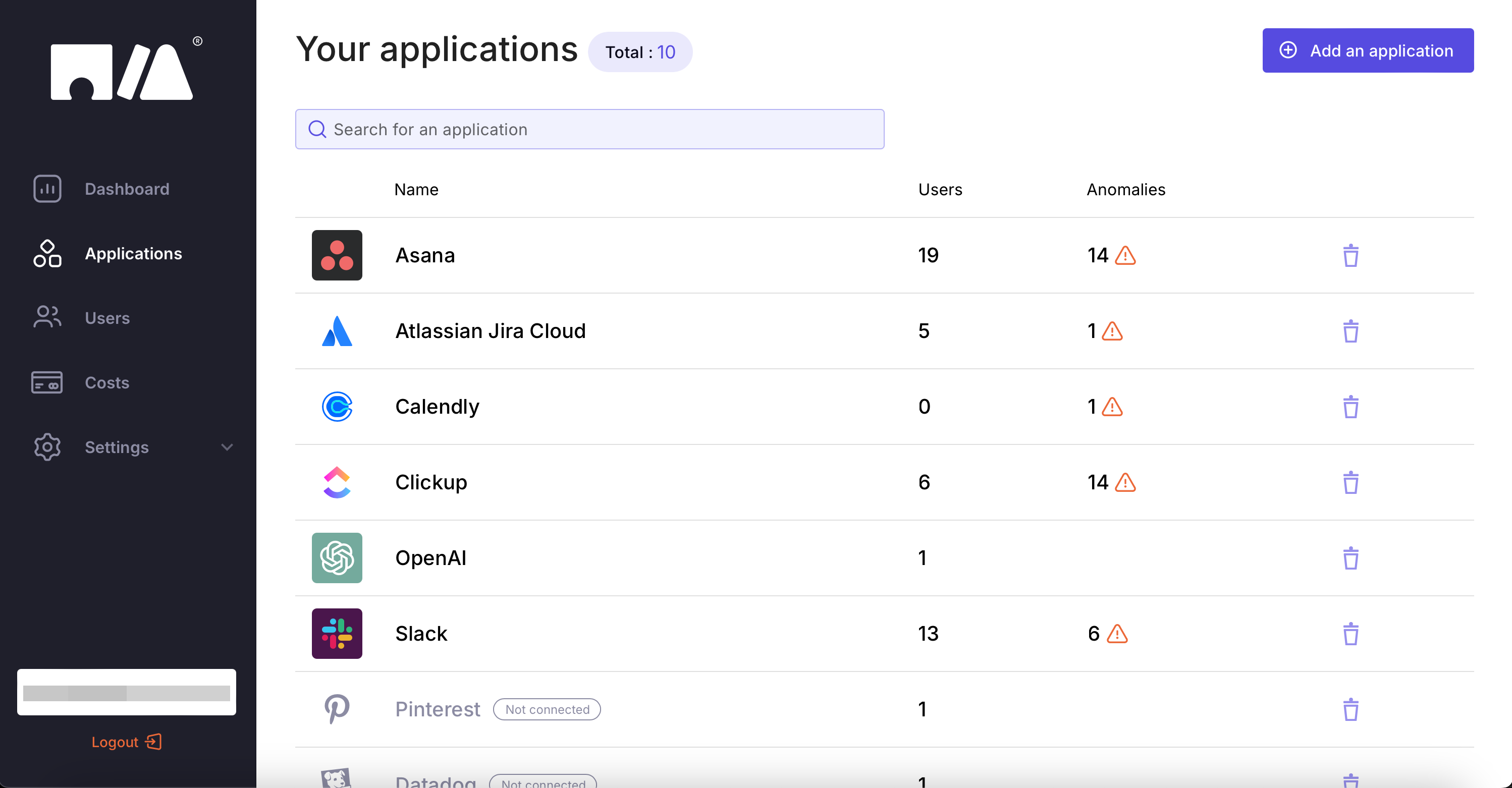Click Jira Cloud's anomaly warning triangle

pos(1112,331)
